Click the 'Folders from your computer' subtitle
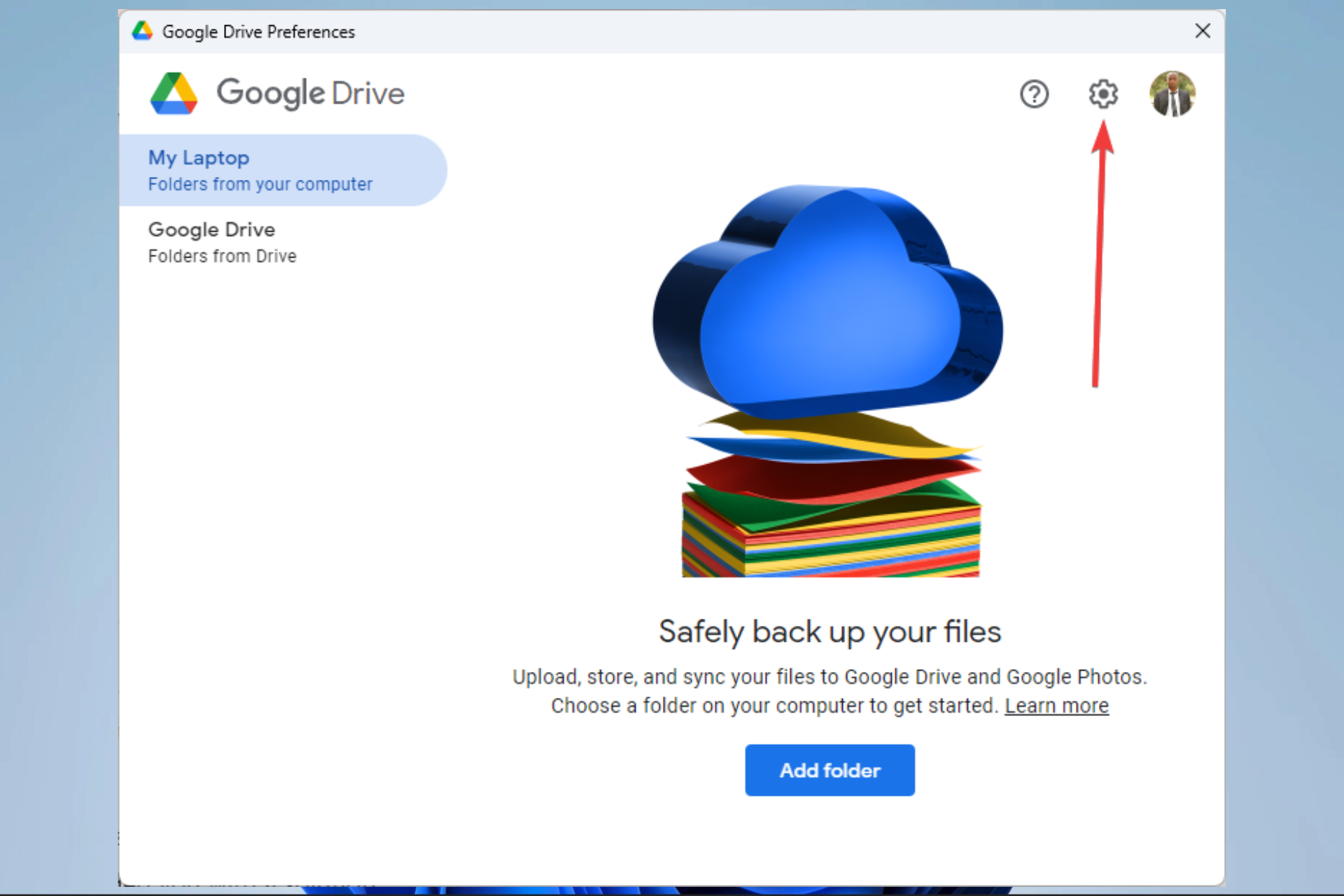 tap(260, 184)
